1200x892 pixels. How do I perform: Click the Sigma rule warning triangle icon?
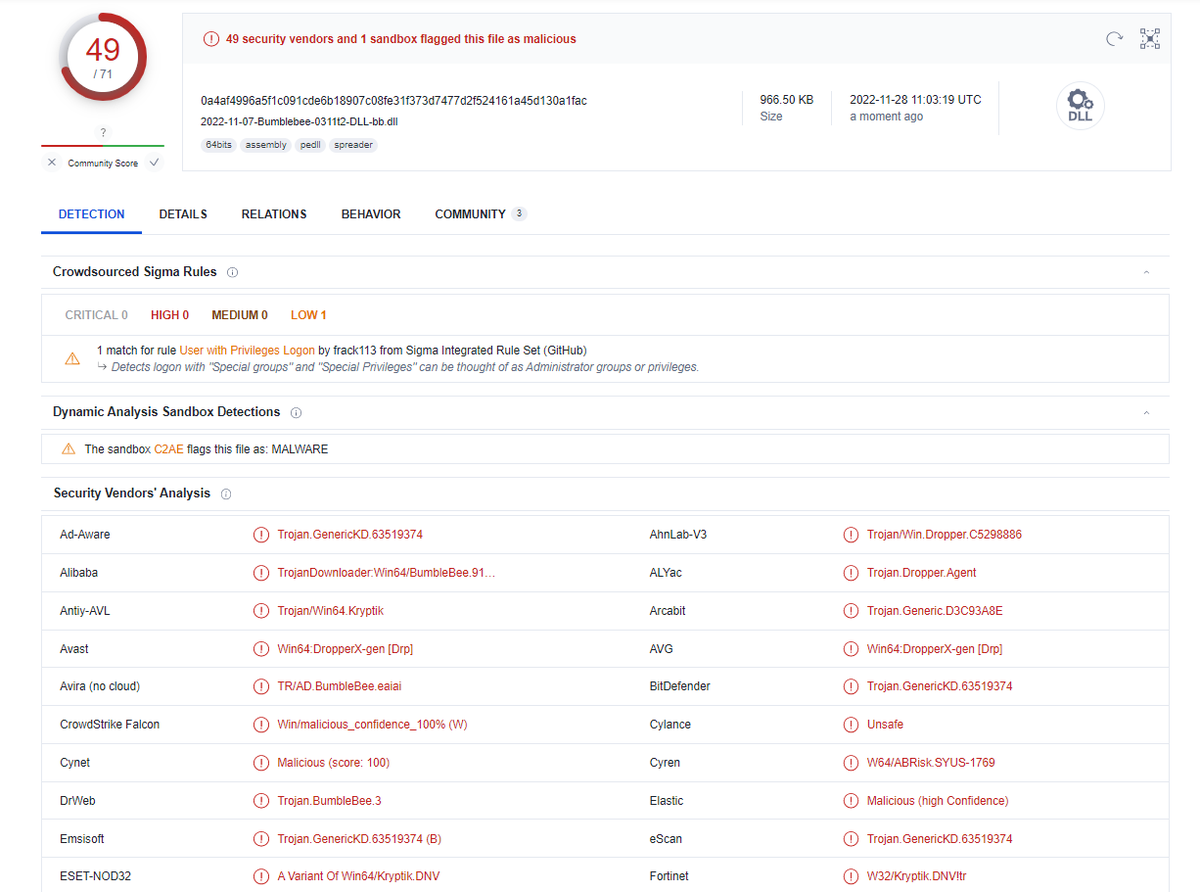pyautogui.click(x=72, y=358)
